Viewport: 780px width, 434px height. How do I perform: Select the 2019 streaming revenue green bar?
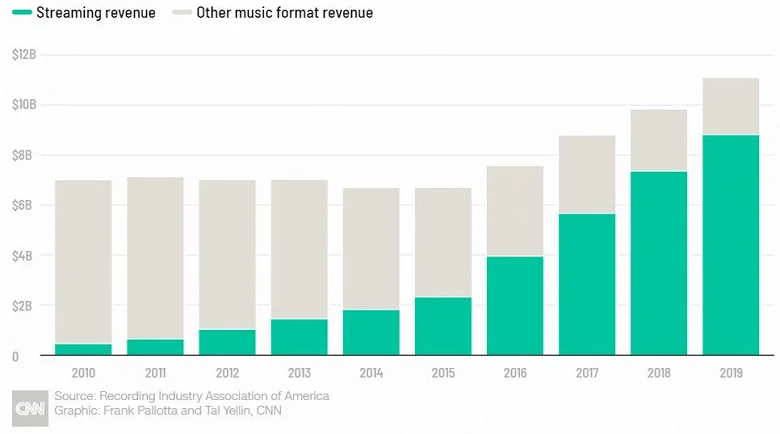click(x=731, y=245)
